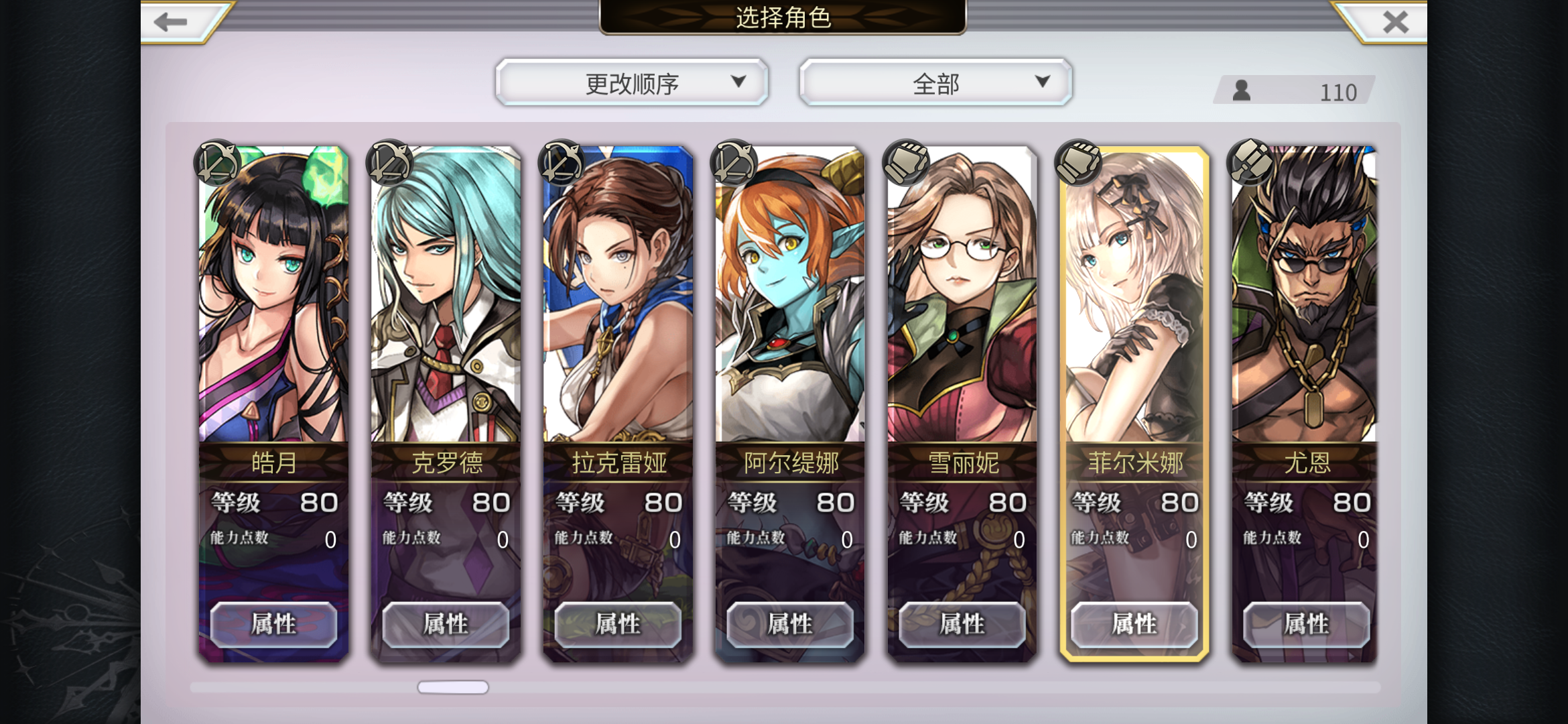Click the character count 110 icon
Viewport: 1568px width, 724px height.
point(1242,90)
